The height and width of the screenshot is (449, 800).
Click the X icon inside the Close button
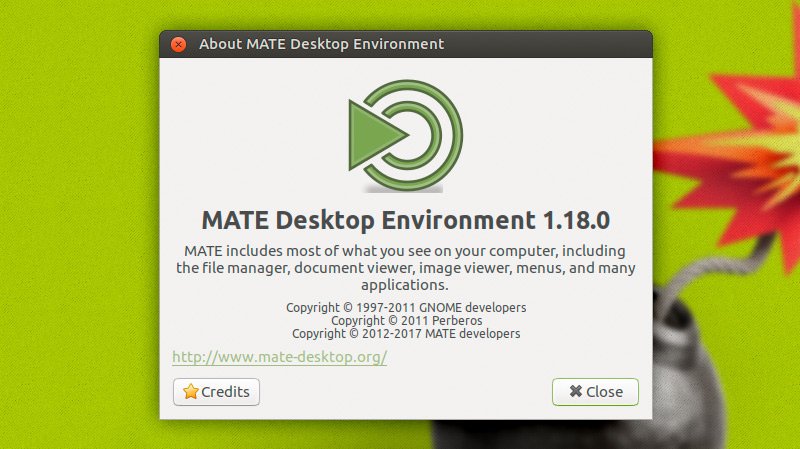point(575,392)
